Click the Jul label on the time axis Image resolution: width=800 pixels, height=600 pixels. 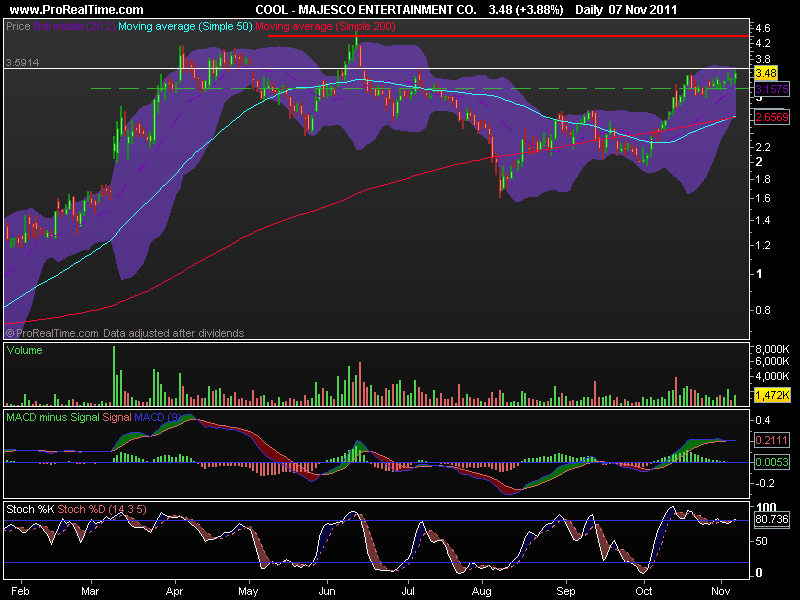click(x=408, y=591)
